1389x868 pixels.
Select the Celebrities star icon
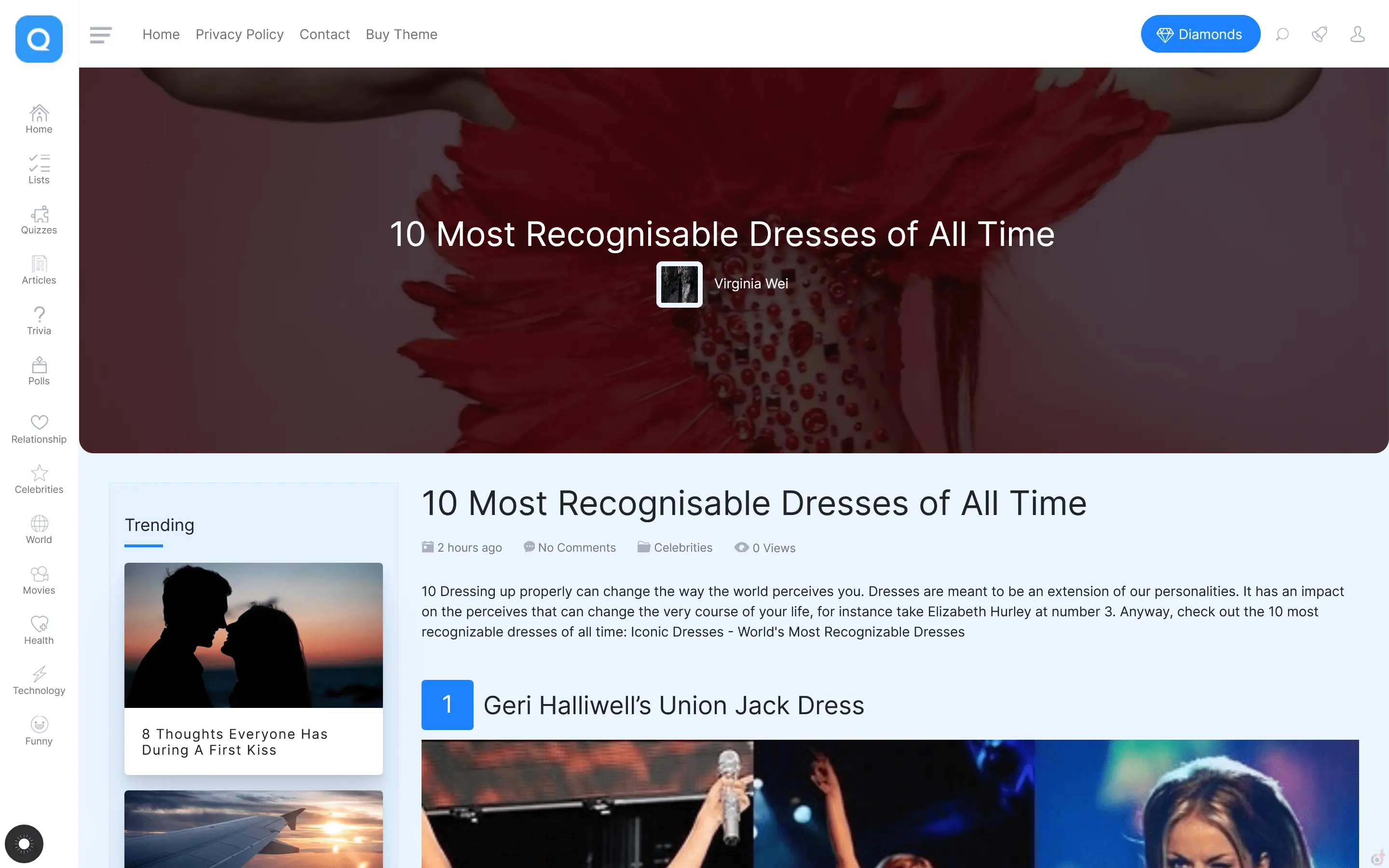point(39,473)
